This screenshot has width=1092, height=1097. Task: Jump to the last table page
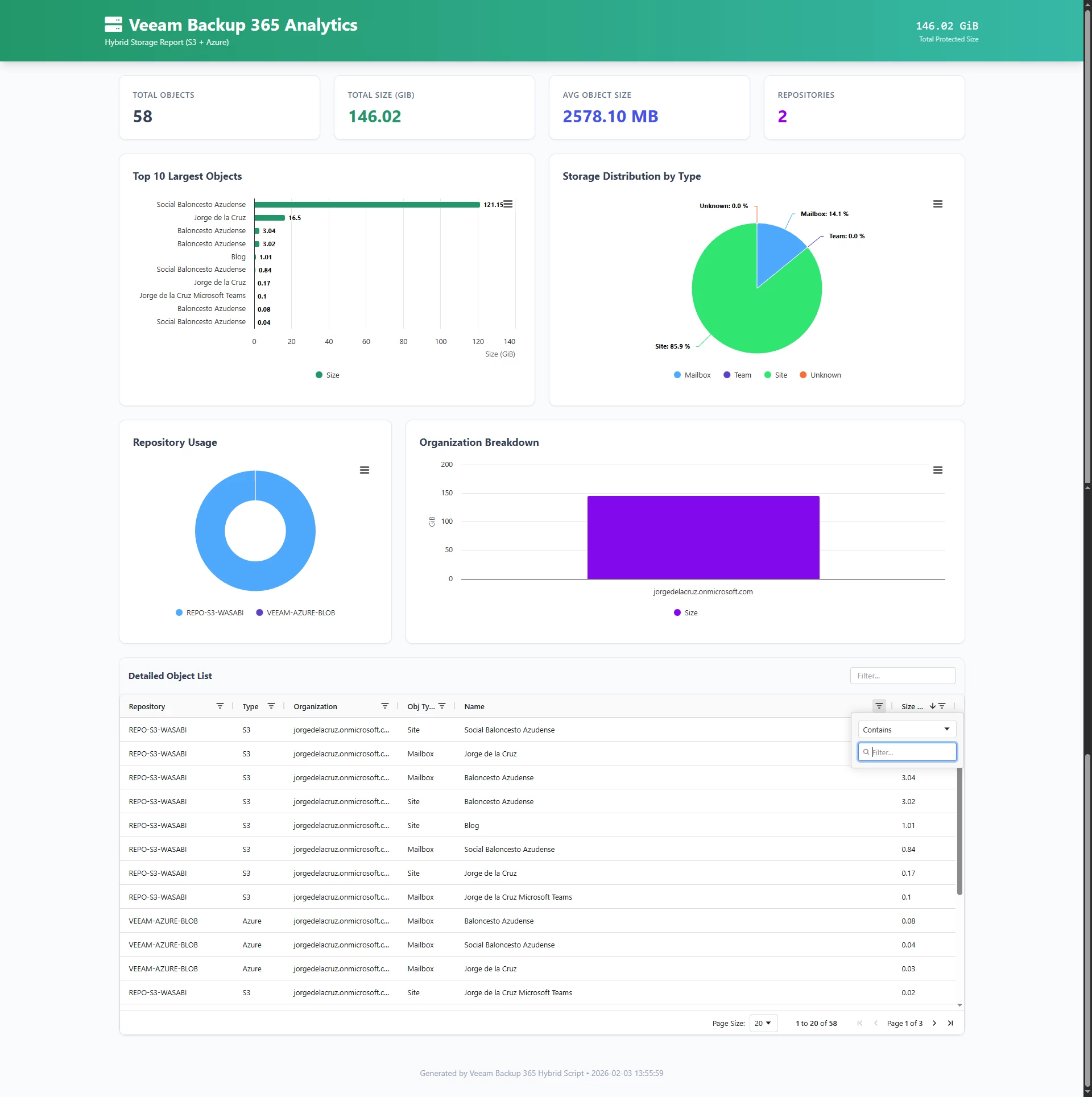click(x=950, y=1023)
